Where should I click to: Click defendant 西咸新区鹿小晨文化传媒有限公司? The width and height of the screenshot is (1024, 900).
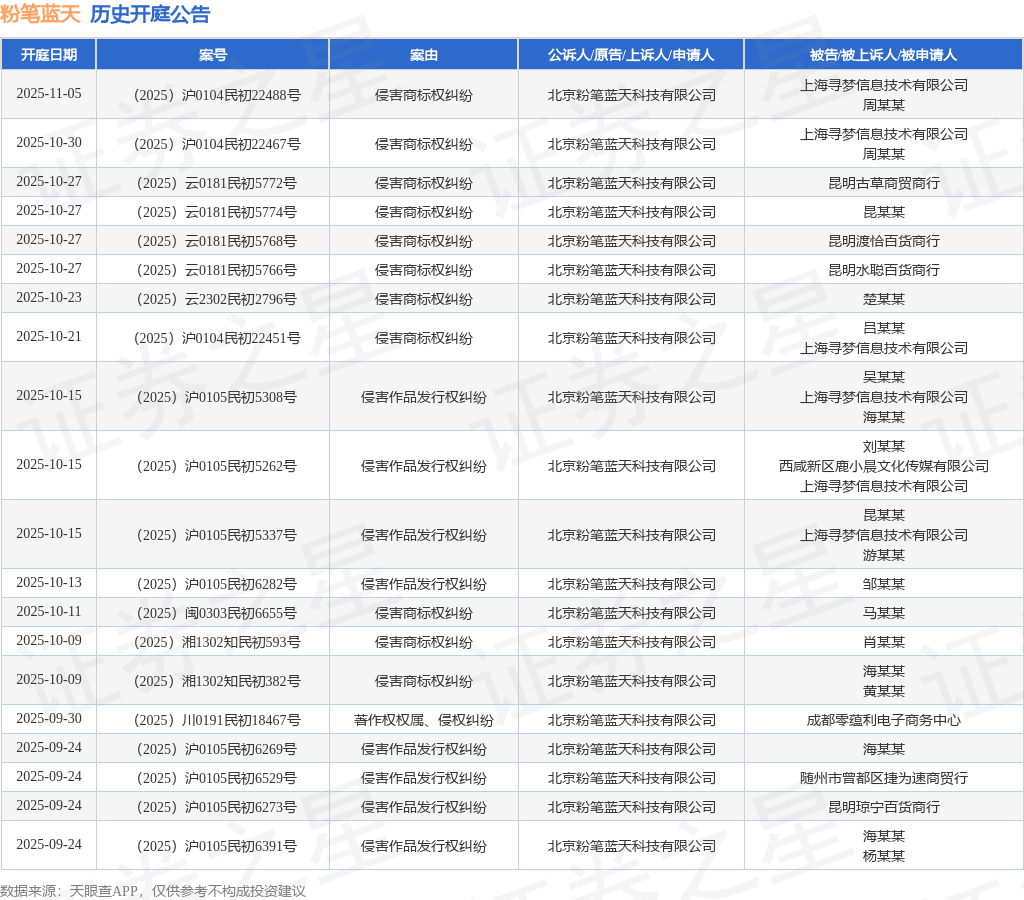click(884, 466)
